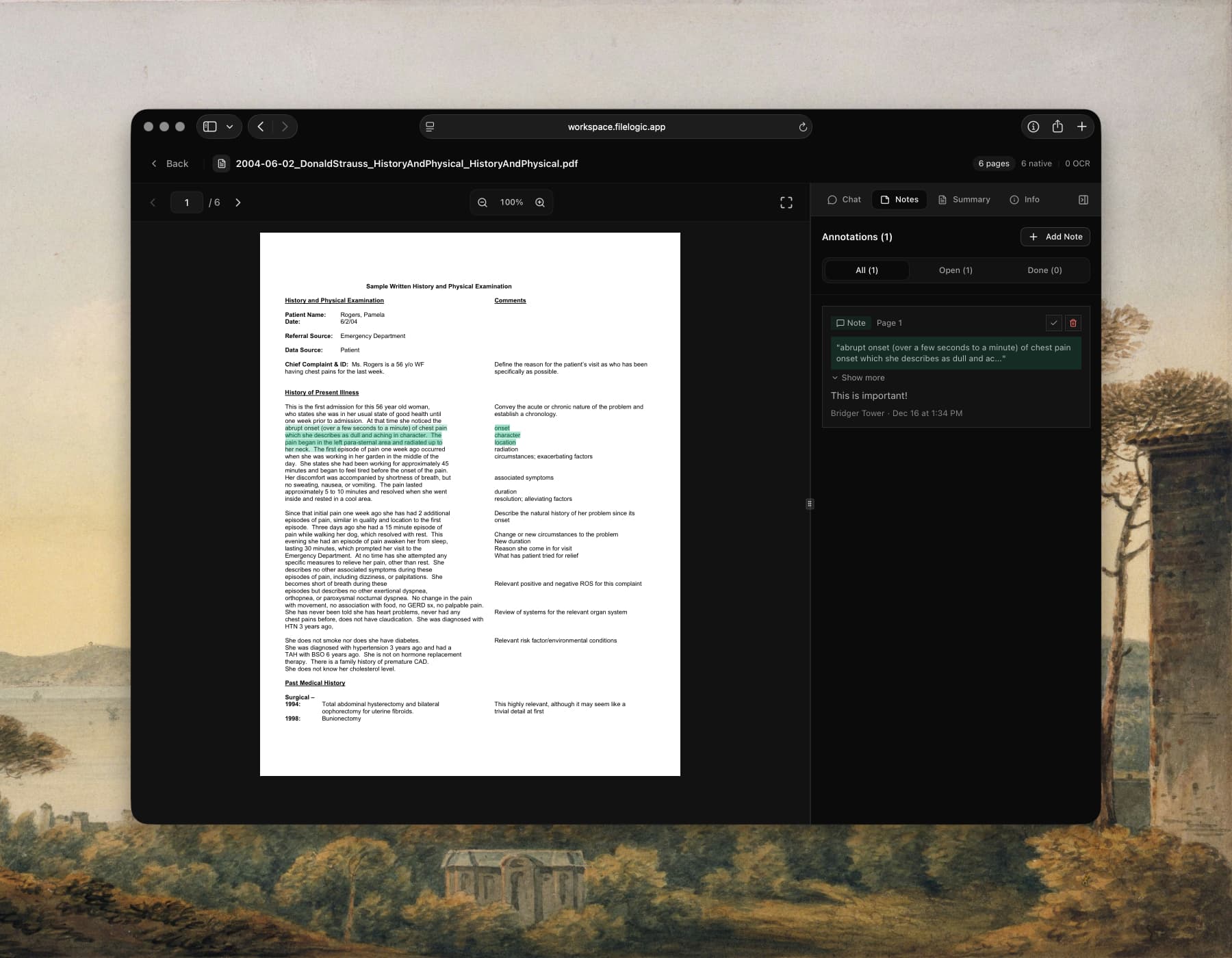The image size is (1232, 958).
Task: Open the Safari sidebar dropdown chevron
Action: pyautogui.click(x=229, y=127)
